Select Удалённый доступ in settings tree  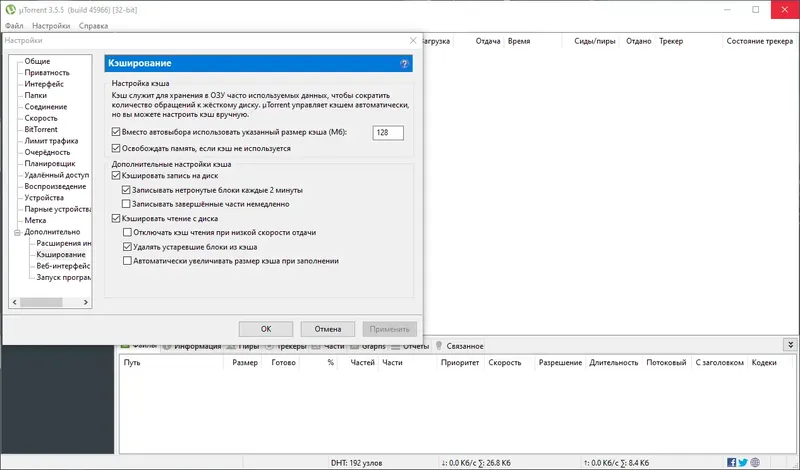click(57, 175)
